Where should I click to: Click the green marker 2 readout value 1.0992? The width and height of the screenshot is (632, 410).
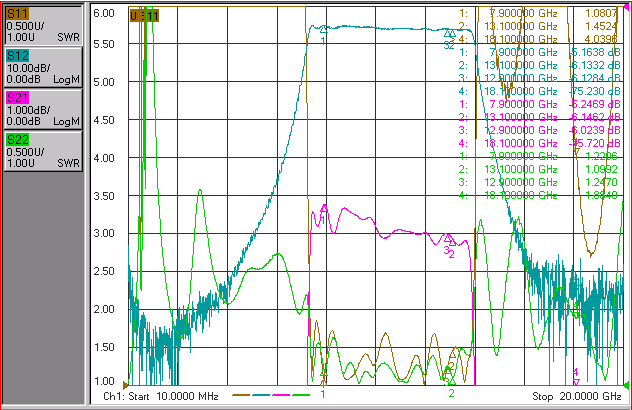tap(601, 169)
